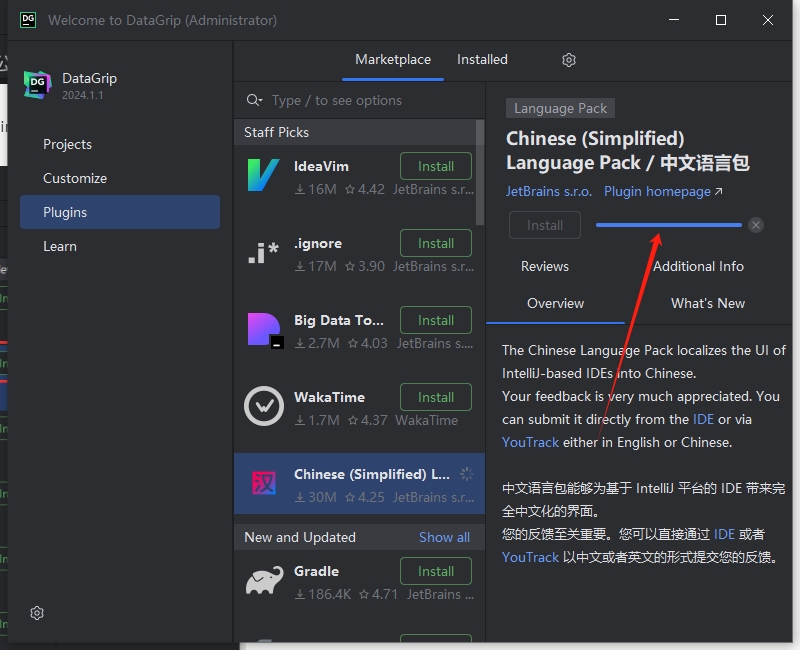Click the 17M downloads under .ignore

[x=316, y=266]
